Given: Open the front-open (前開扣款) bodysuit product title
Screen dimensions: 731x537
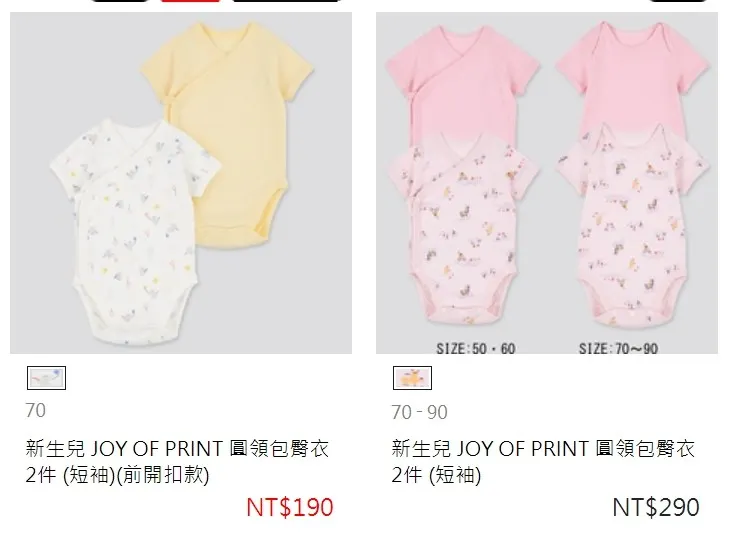Looking at the screenshot, I should (177, 461).
